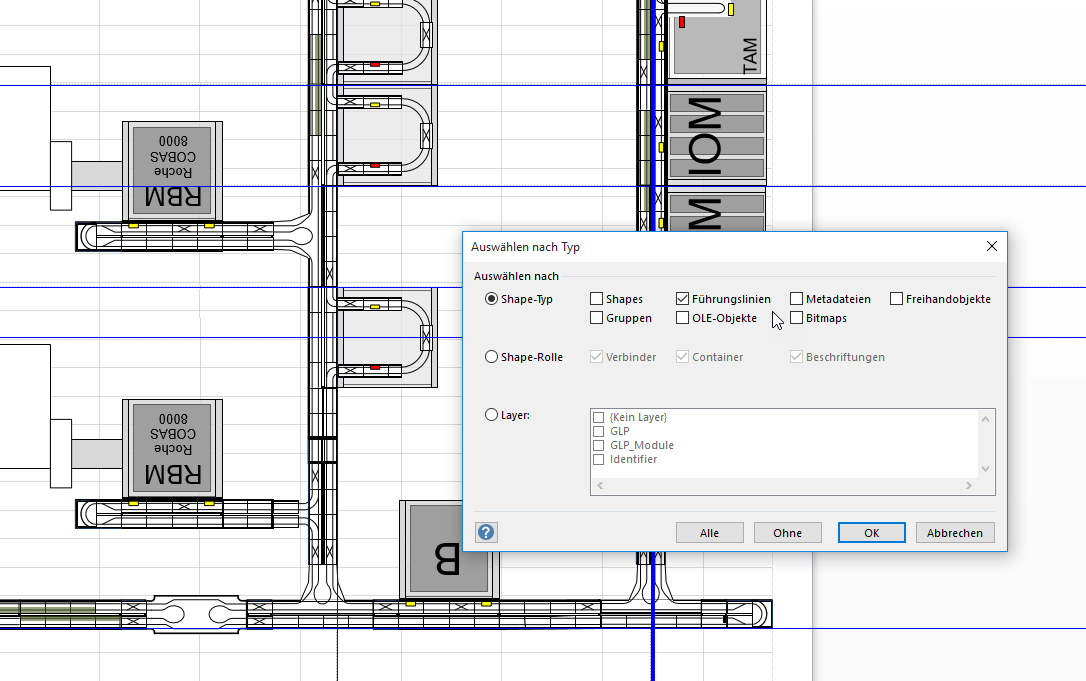Check the GLP_Module layer entry
The height and width of the screenshot is (681, 1086).
coord(598,445)
